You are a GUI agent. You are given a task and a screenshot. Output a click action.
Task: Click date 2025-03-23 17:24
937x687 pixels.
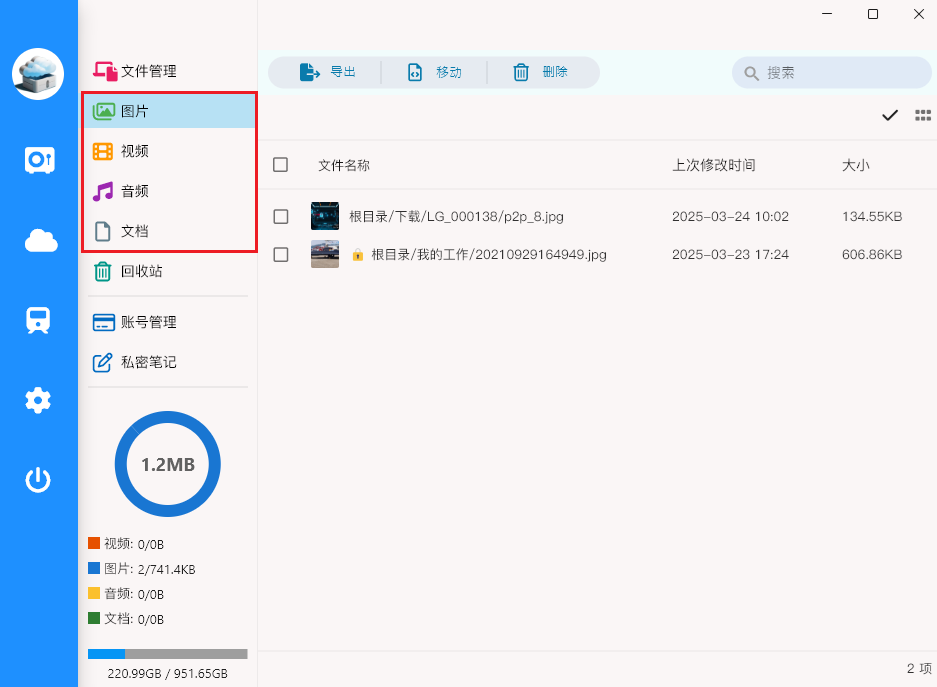pos(730,254)
